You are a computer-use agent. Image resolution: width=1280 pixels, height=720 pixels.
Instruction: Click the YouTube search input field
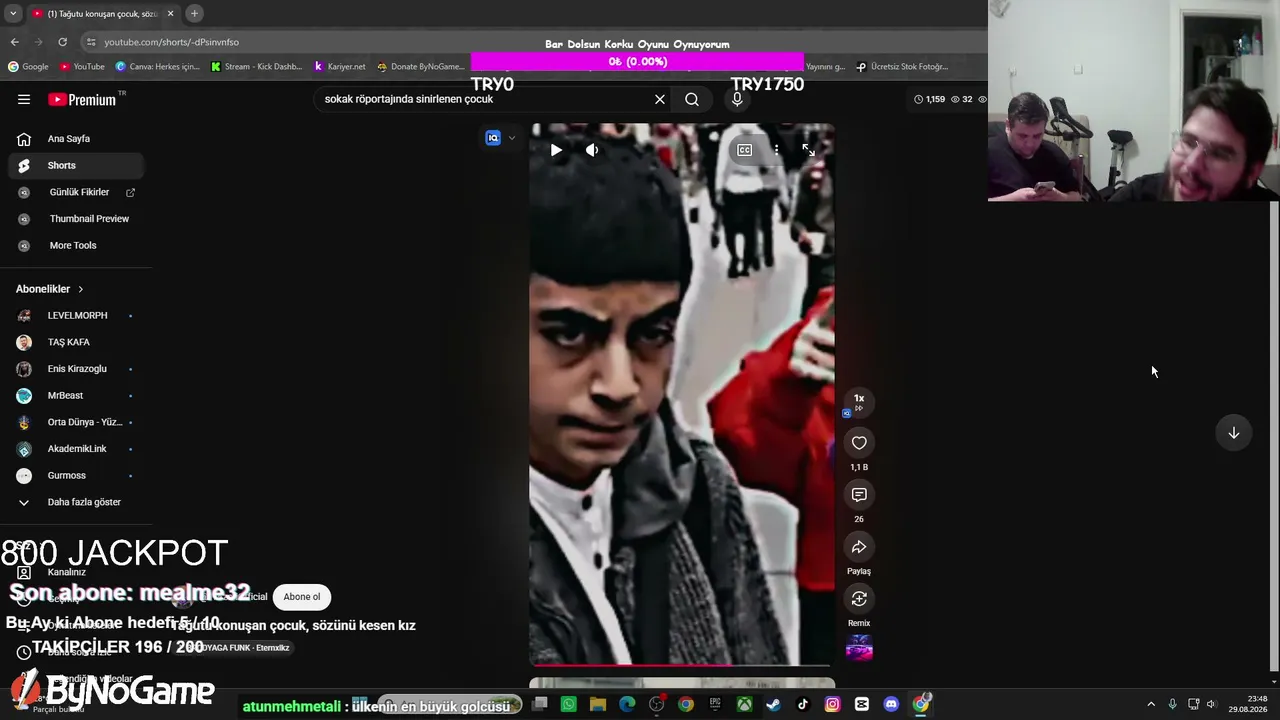pyautogui.click(x=485, y=99)
